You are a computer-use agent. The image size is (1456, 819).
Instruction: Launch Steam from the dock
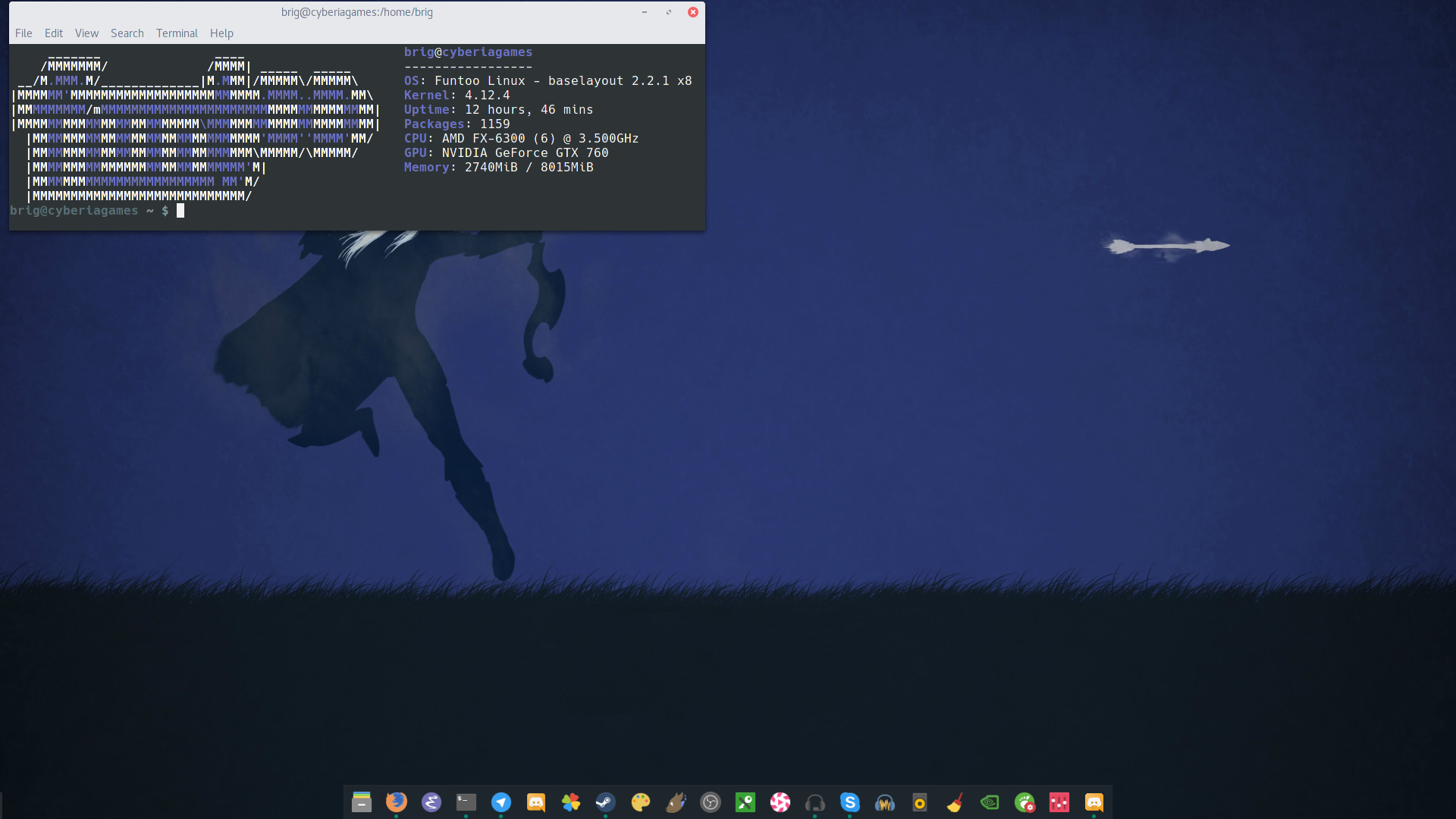click(x=606, y=802)
